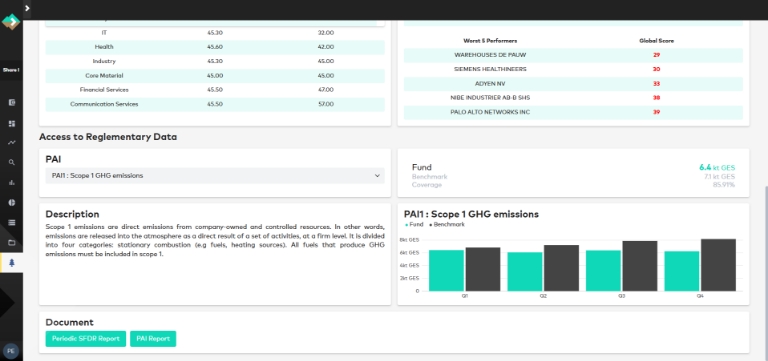Expand the sidebar with the top chevron
Screen dimensions: 768x361
(x=27, y=8)
